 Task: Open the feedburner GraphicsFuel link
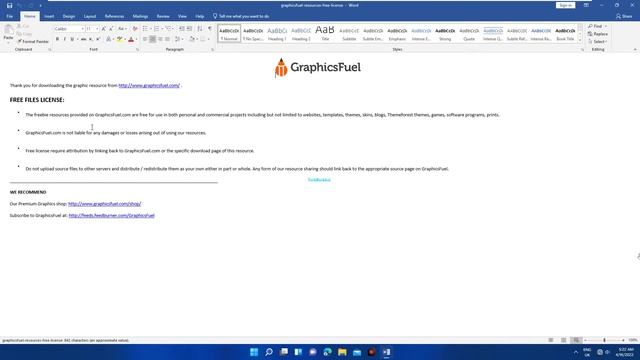point(111,216)
